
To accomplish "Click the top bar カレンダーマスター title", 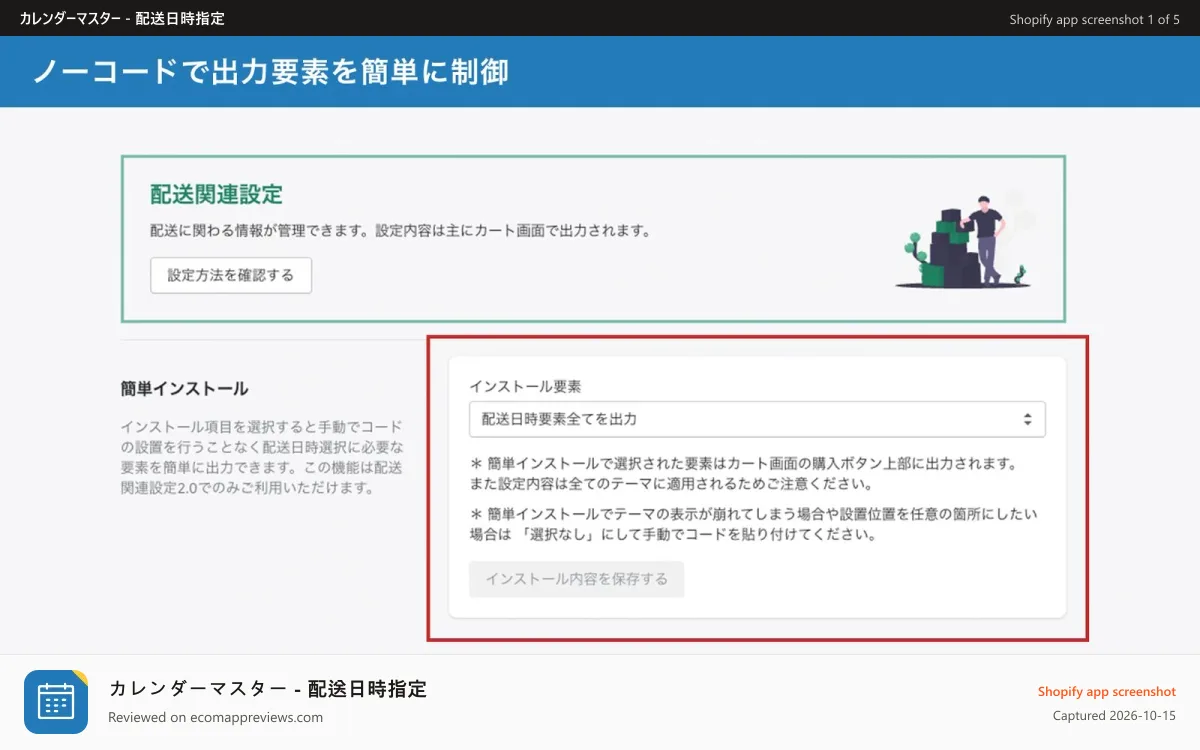I will click(122, 18).
